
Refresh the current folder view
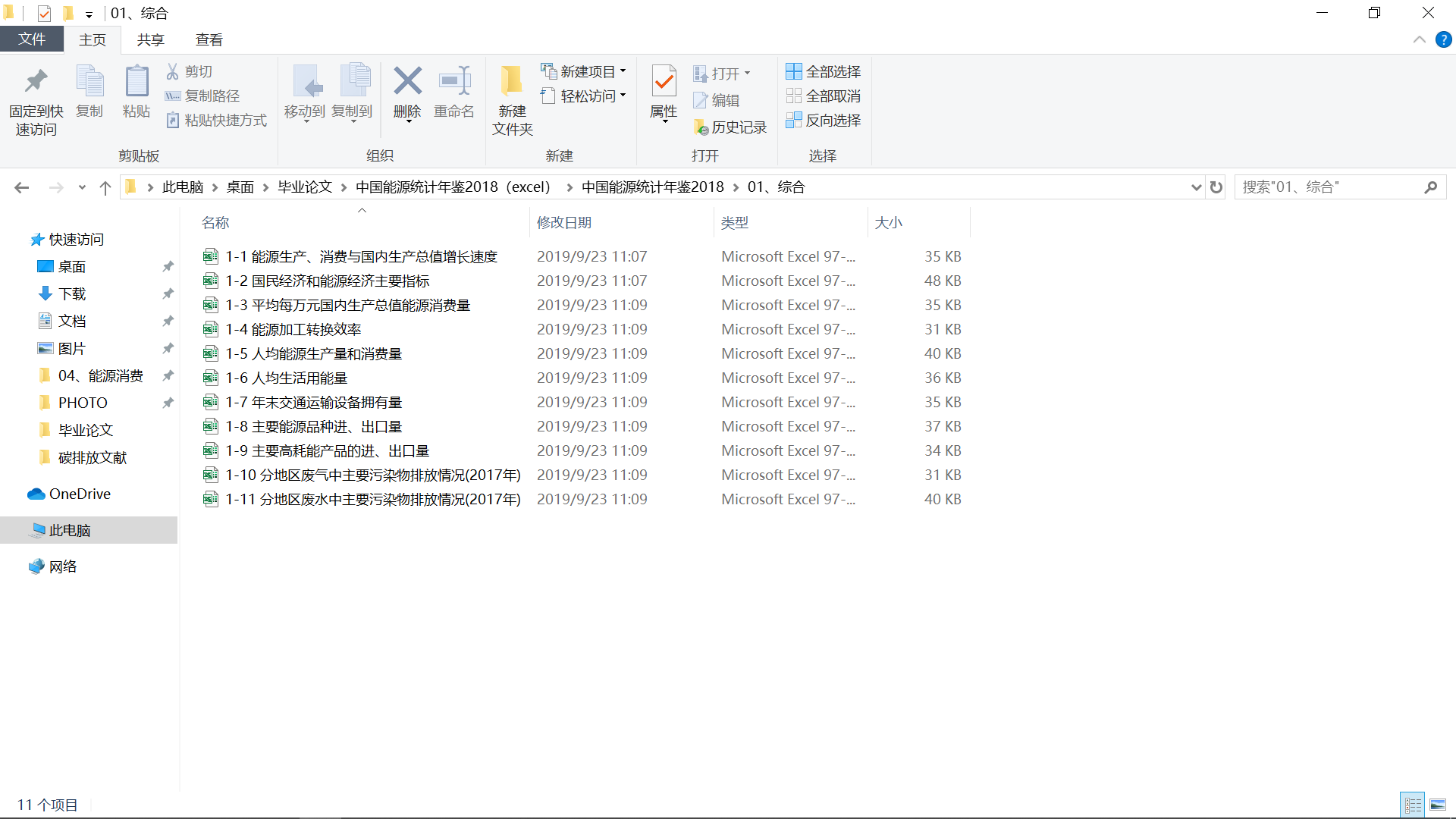[x=1216, y=187]
